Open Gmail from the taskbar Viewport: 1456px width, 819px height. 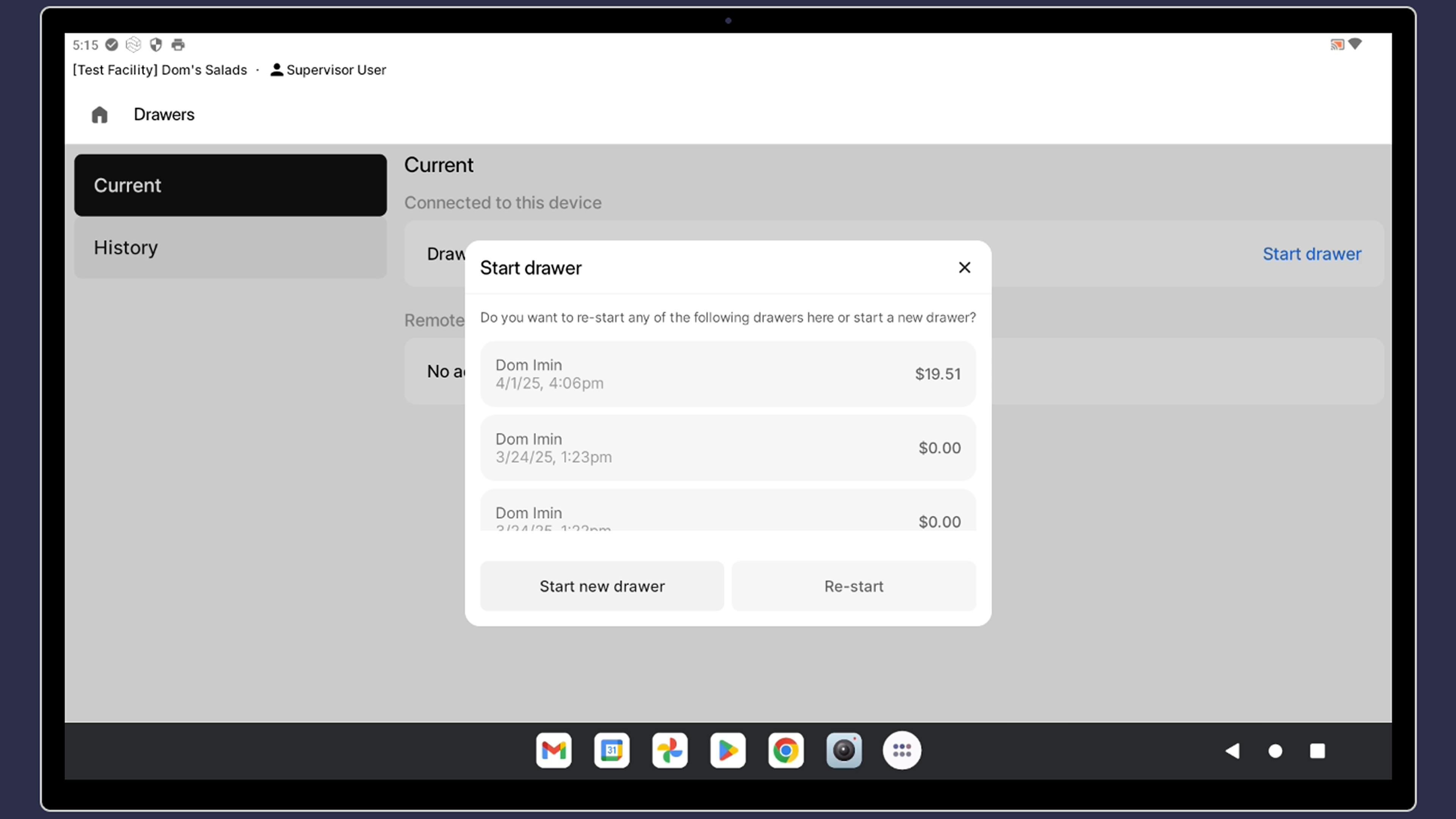point(553,751)
